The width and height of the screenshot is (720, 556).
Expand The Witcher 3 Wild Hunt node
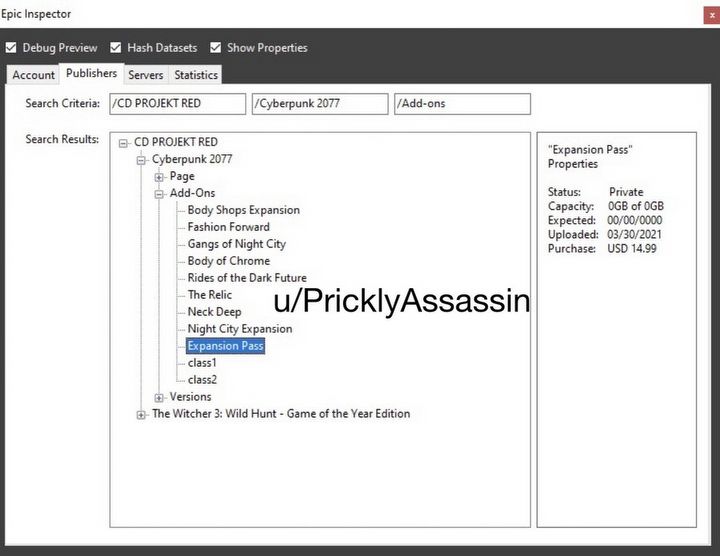(141, 414)
